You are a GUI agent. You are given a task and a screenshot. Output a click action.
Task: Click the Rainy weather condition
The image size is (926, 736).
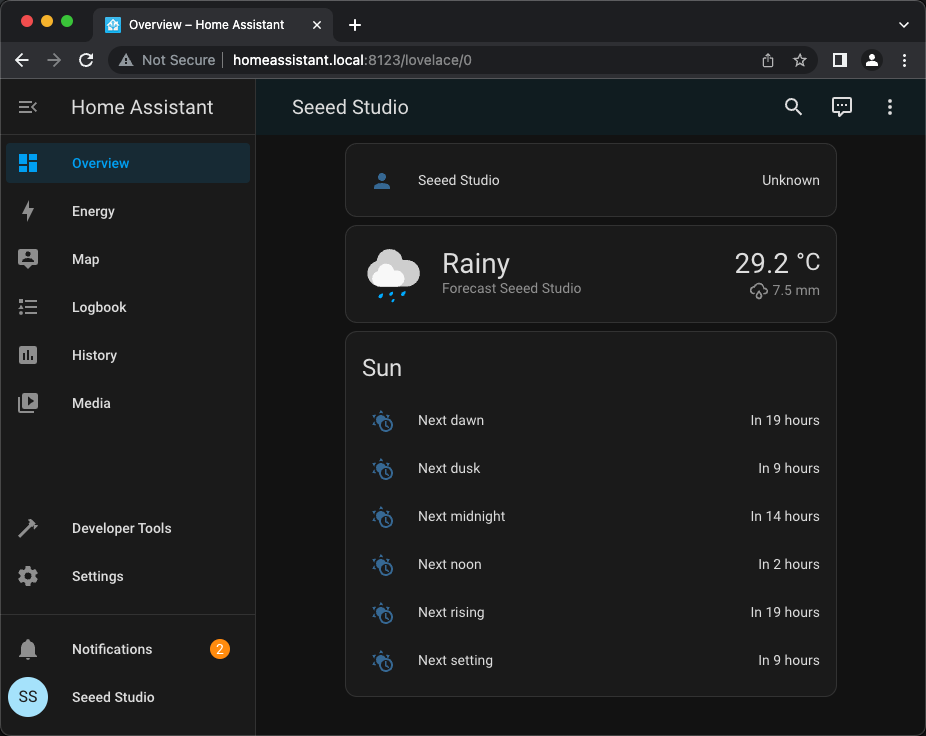pos(476,263)
